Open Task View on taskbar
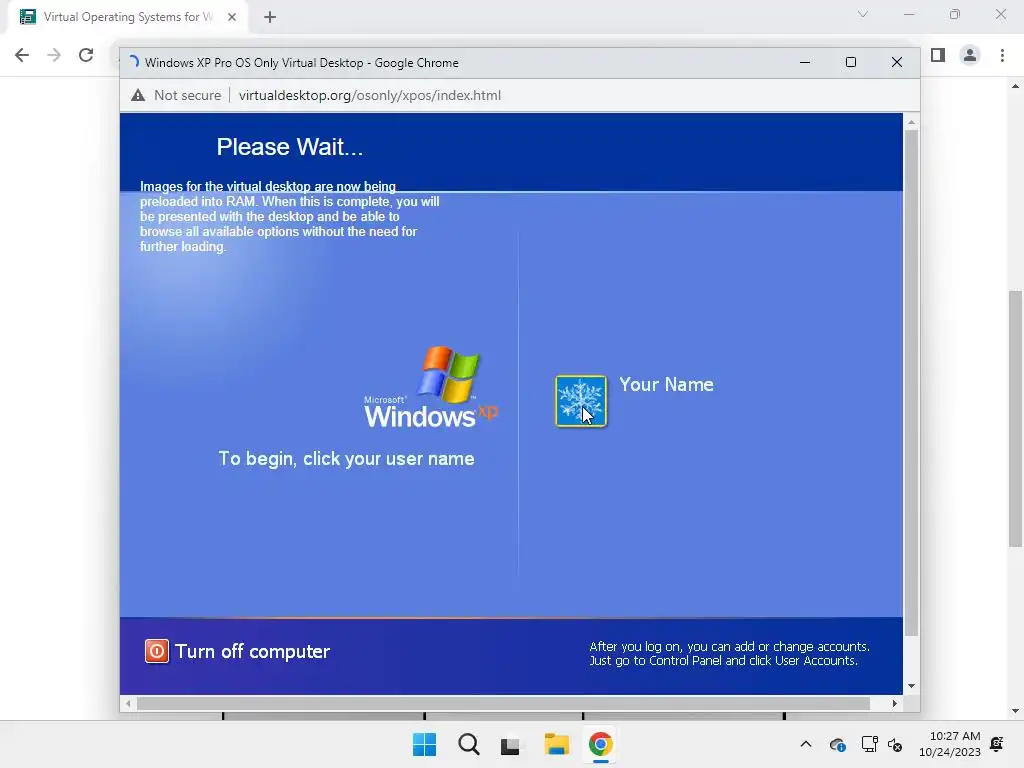1024x768 pixels. [x=512, y=744]
